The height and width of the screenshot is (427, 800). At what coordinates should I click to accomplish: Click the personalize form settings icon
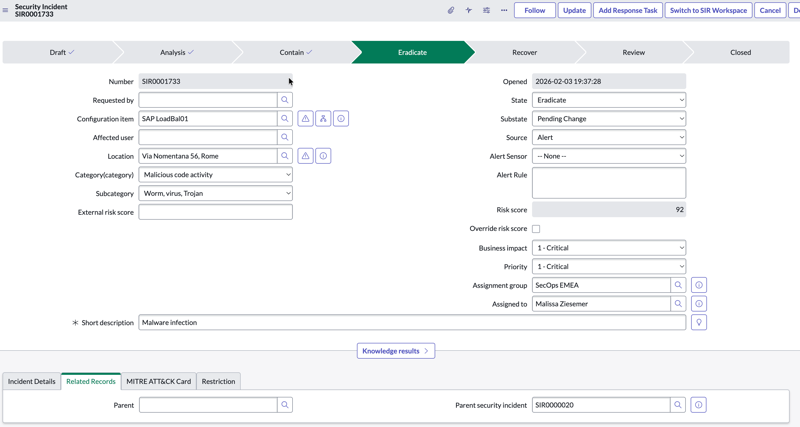click(x=486, y=10)
